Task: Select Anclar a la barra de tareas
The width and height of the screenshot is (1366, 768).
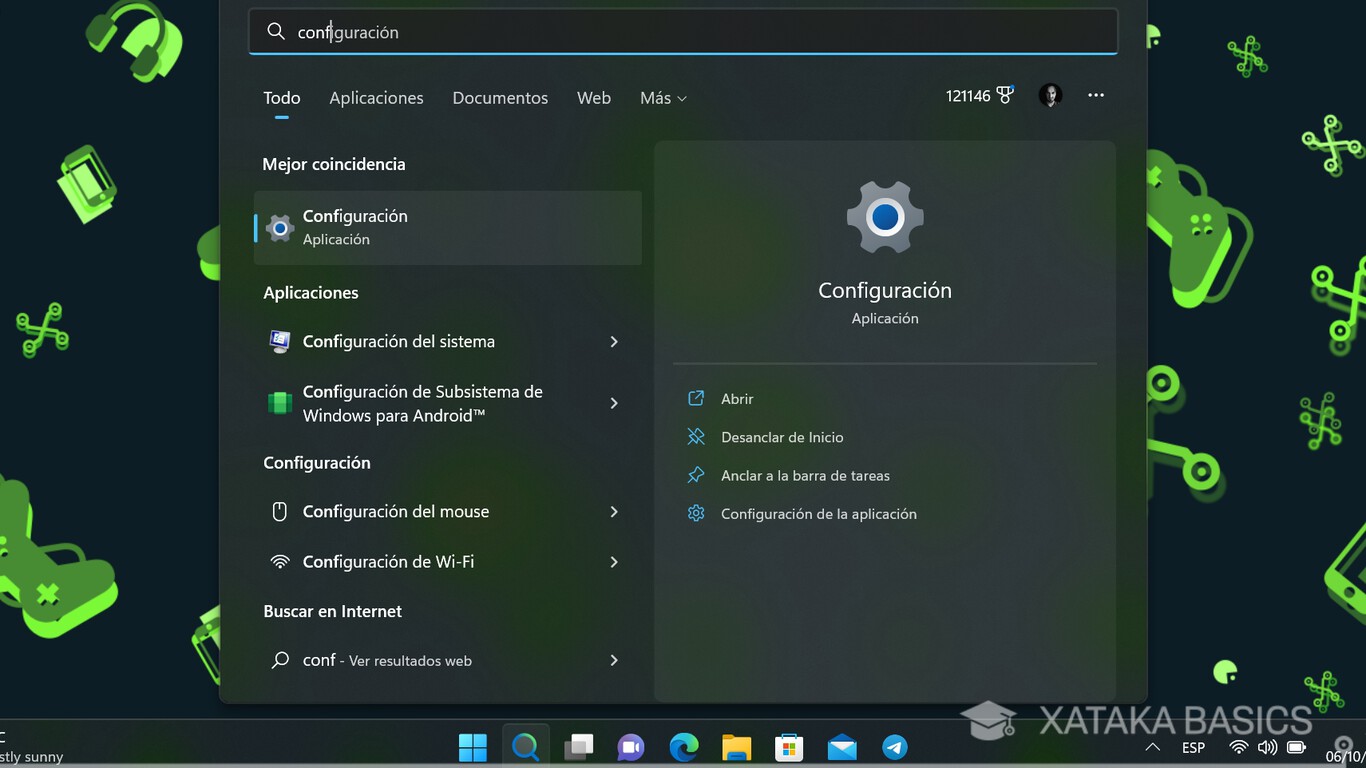Action: point(805,475)
